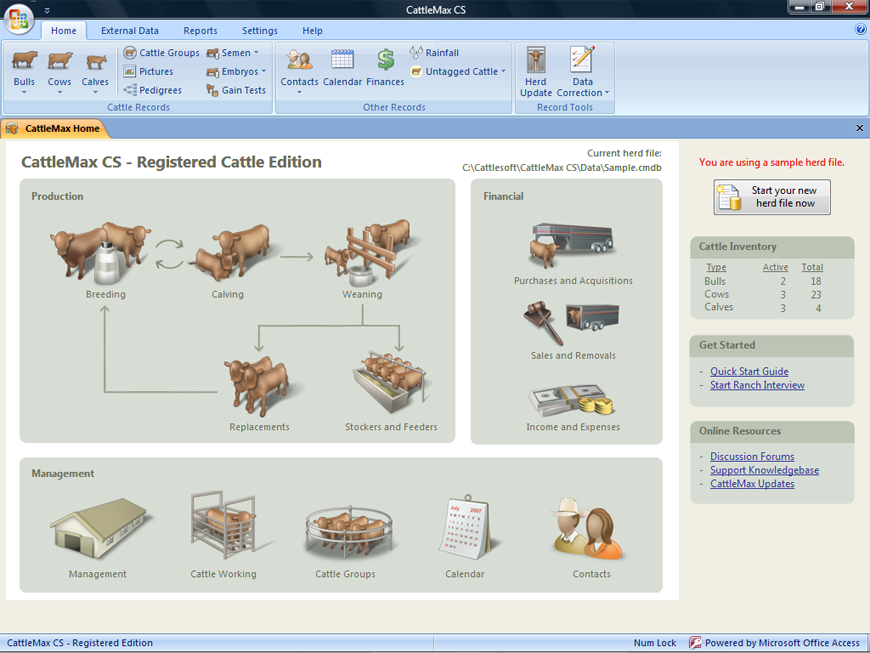
Task: Click the Stockers and Feeders icon
Action: [x=390, y=383]
